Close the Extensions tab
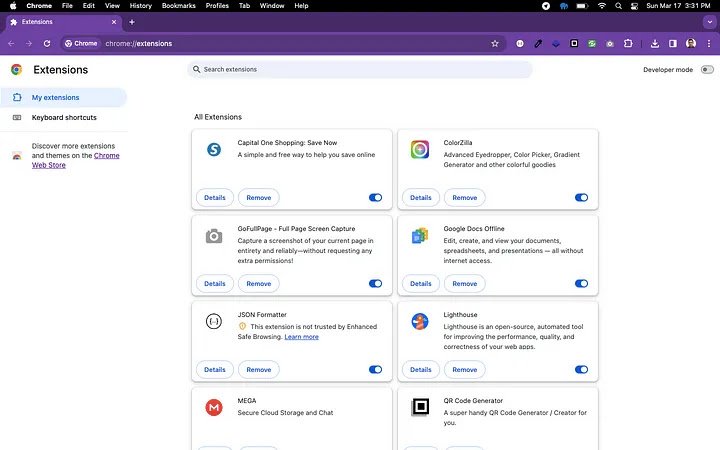 pos(114,22)
